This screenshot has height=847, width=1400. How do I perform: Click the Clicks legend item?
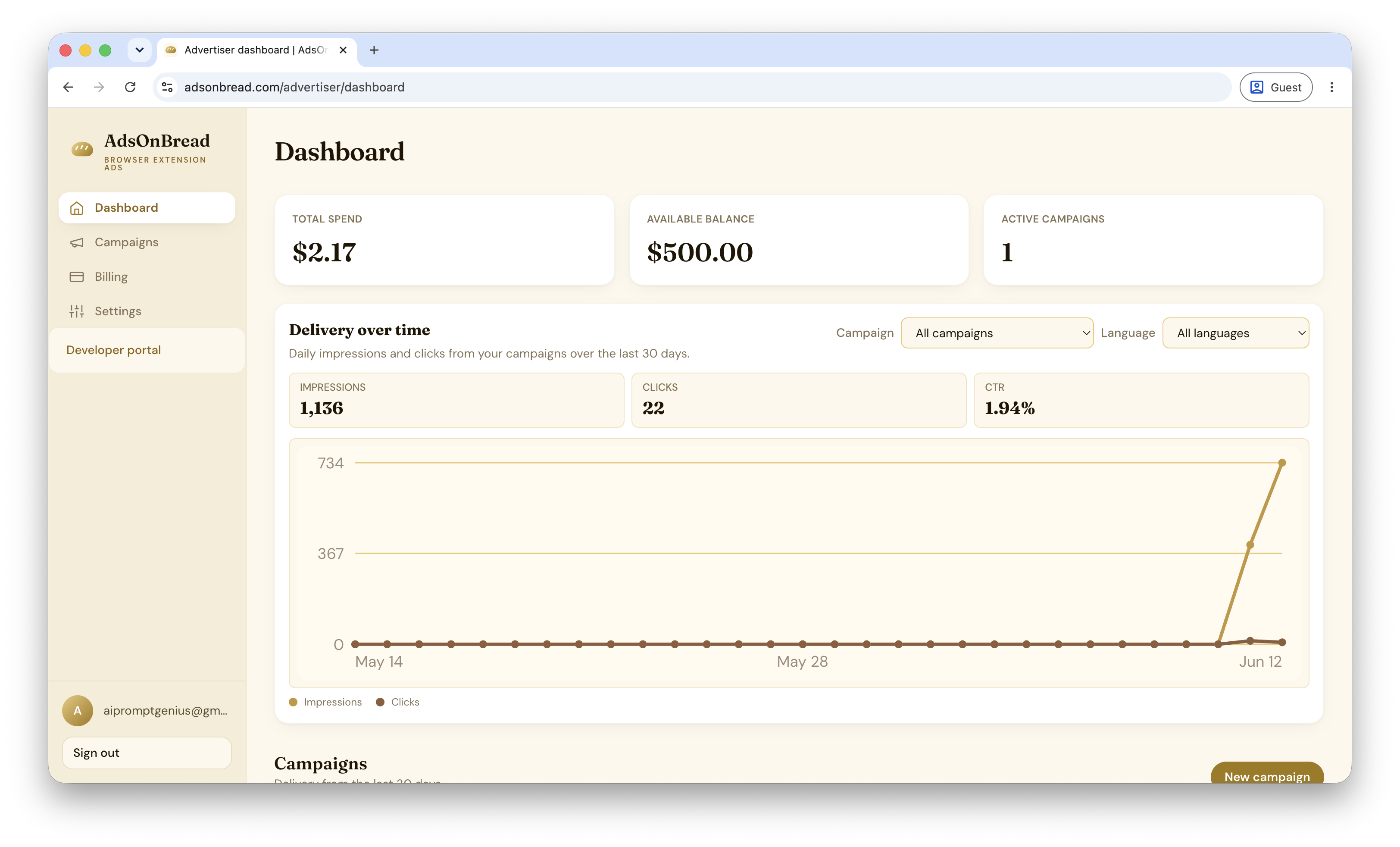tap(397, 702)
